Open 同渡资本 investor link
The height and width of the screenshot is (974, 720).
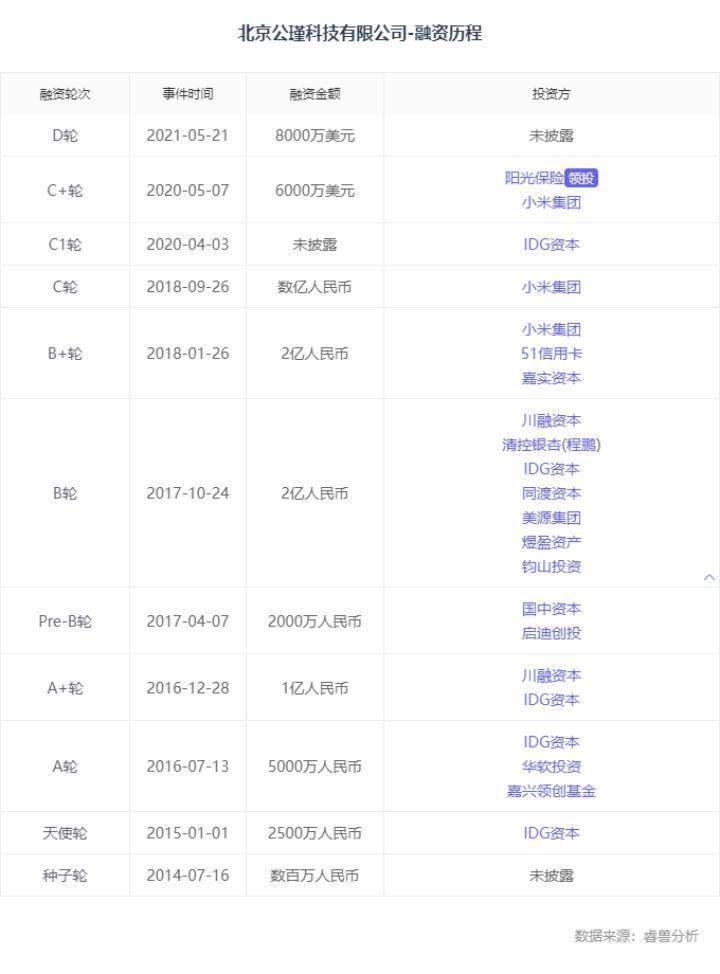coord(551,493)
